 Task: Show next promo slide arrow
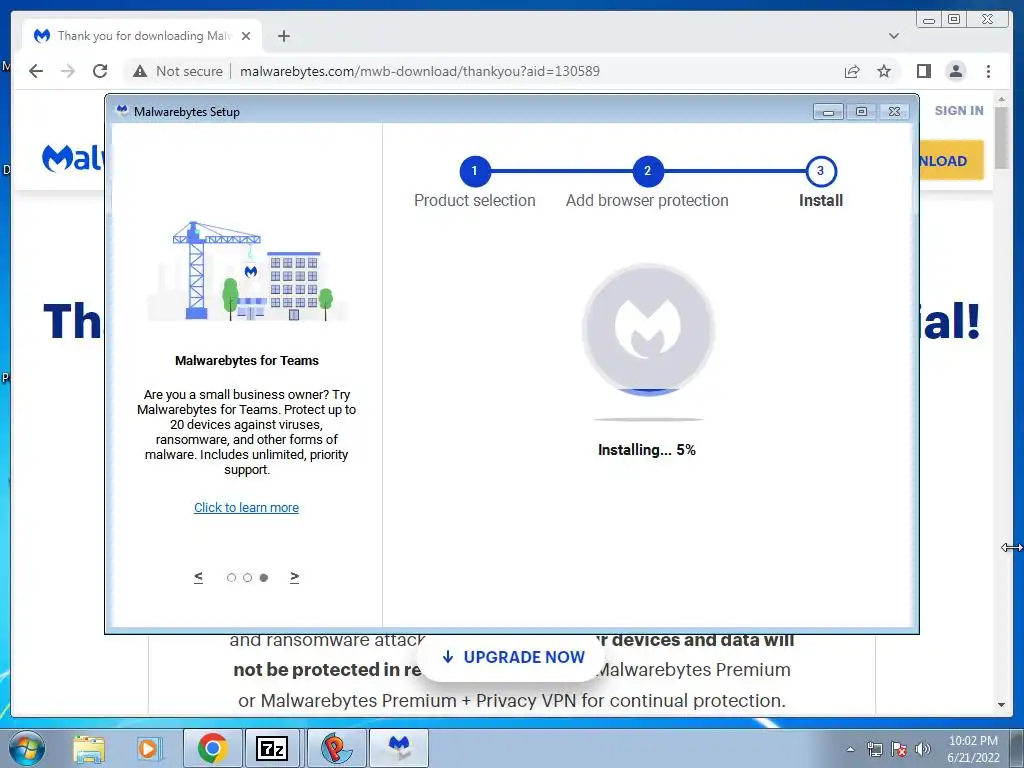click(x=295, y=577)
